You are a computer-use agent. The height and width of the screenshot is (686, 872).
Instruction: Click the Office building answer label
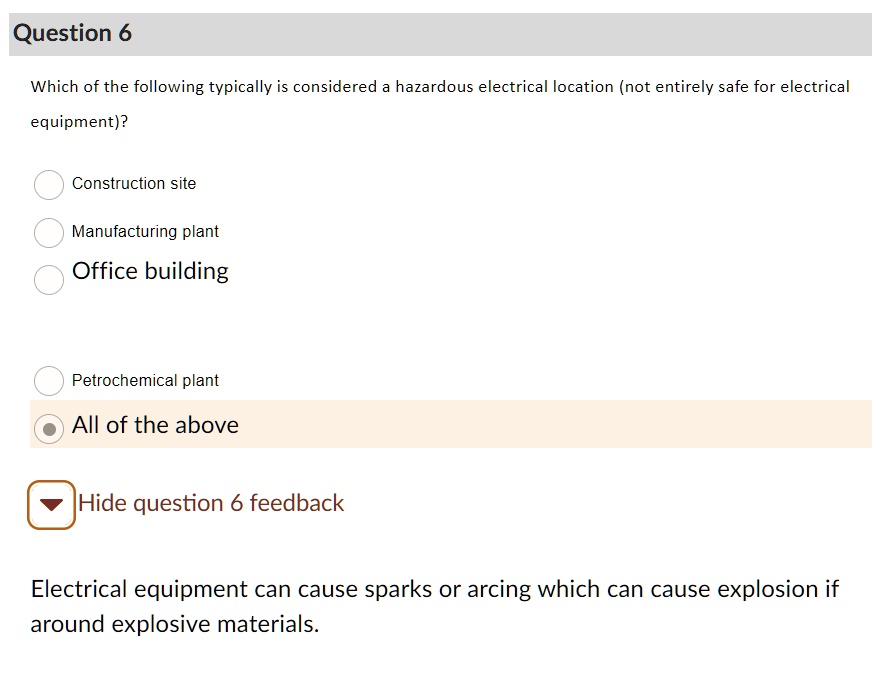(149, 271)
